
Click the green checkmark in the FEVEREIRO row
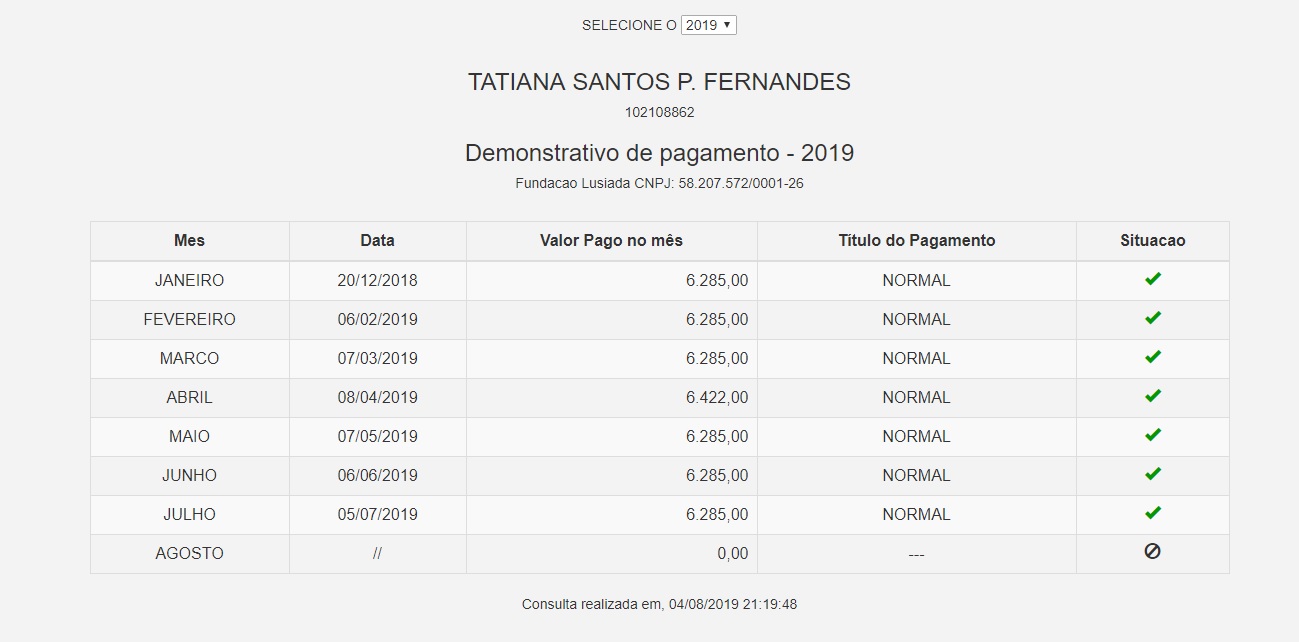tap(1152, 318)
